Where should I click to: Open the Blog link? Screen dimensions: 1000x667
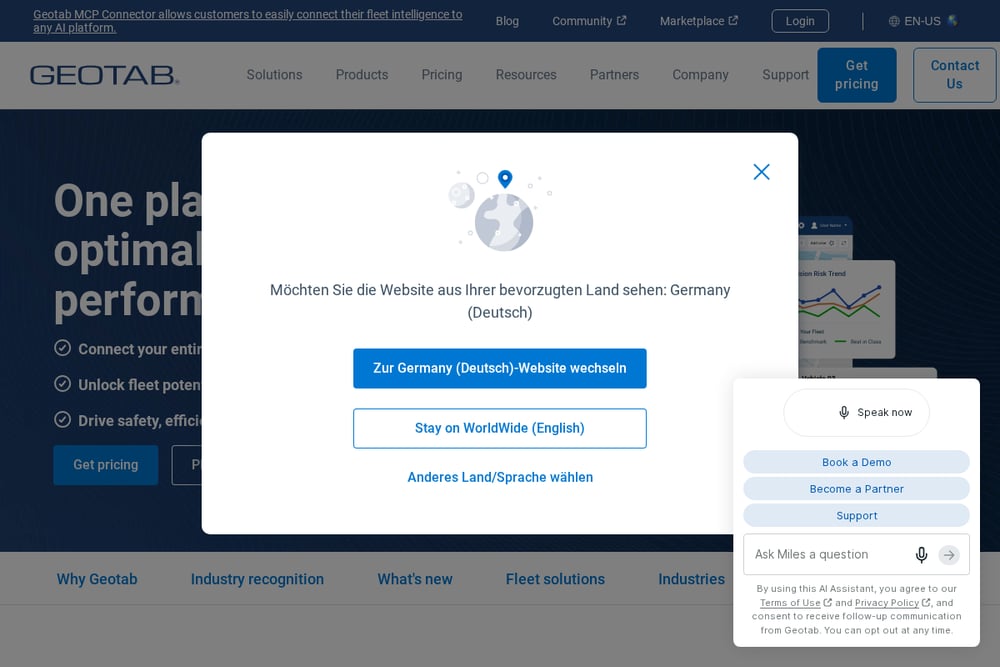click(x=507, y=21)
